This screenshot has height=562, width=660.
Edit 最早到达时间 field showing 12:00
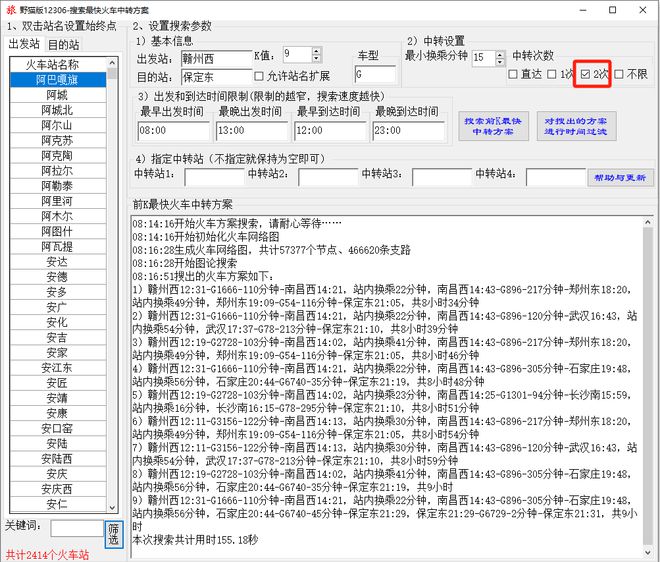(330, 131)
